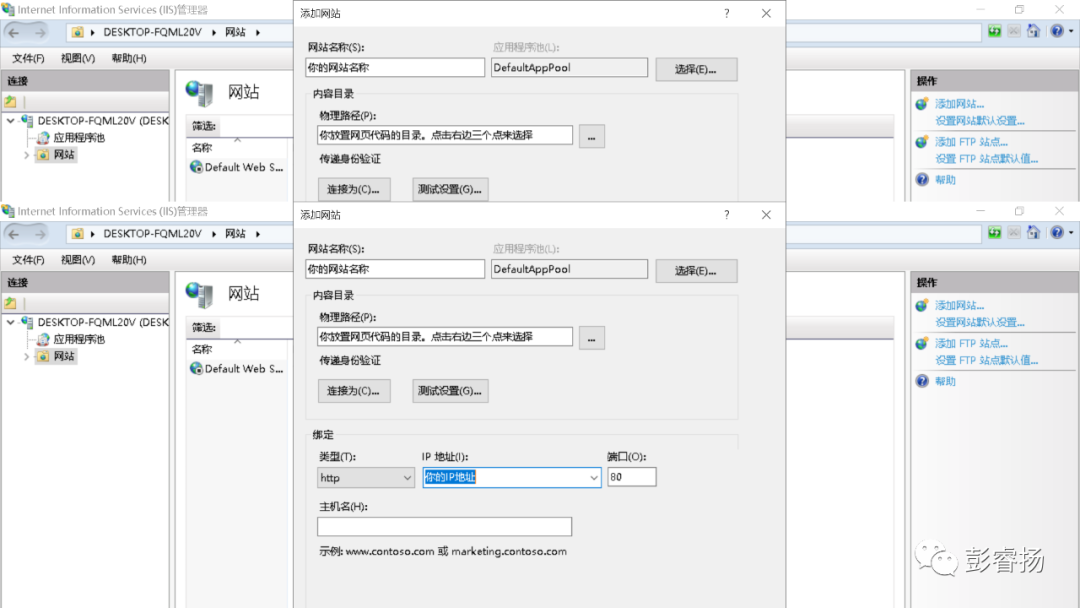Click Forward arrow in lower IIS window
Viewport: 1080px width, 608px height.
click(40, 234)
